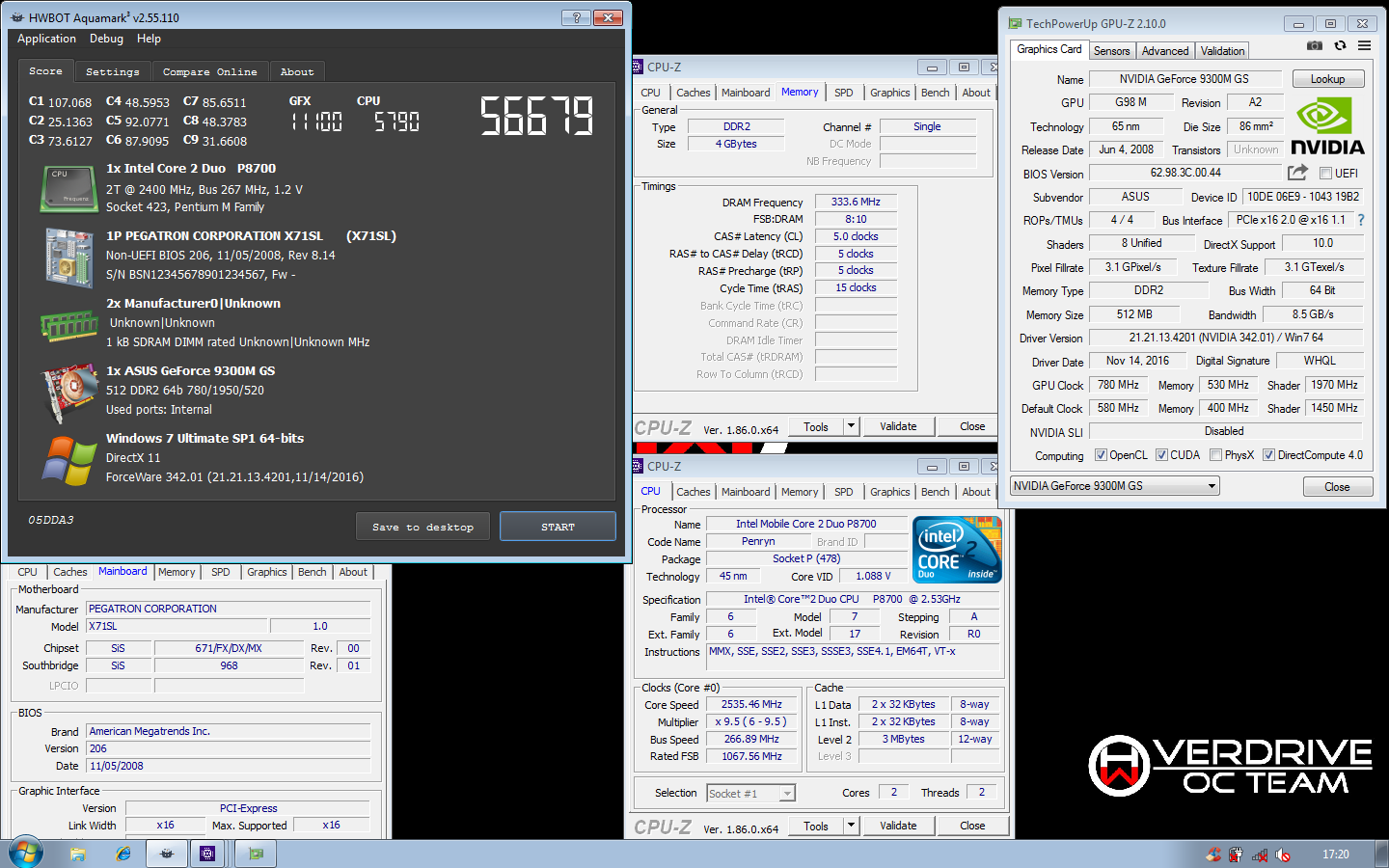Click the Windows flag icon in HWBOT Aquamark

(68, 460)
